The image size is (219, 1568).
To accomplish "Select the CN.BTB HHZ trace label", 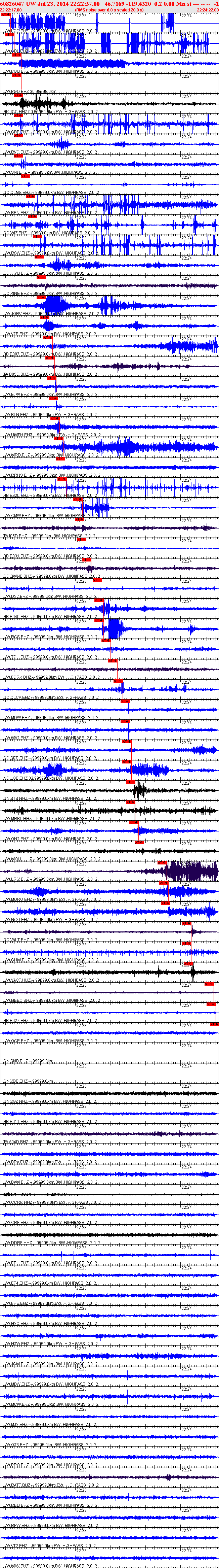I will (x=50, y=798).
